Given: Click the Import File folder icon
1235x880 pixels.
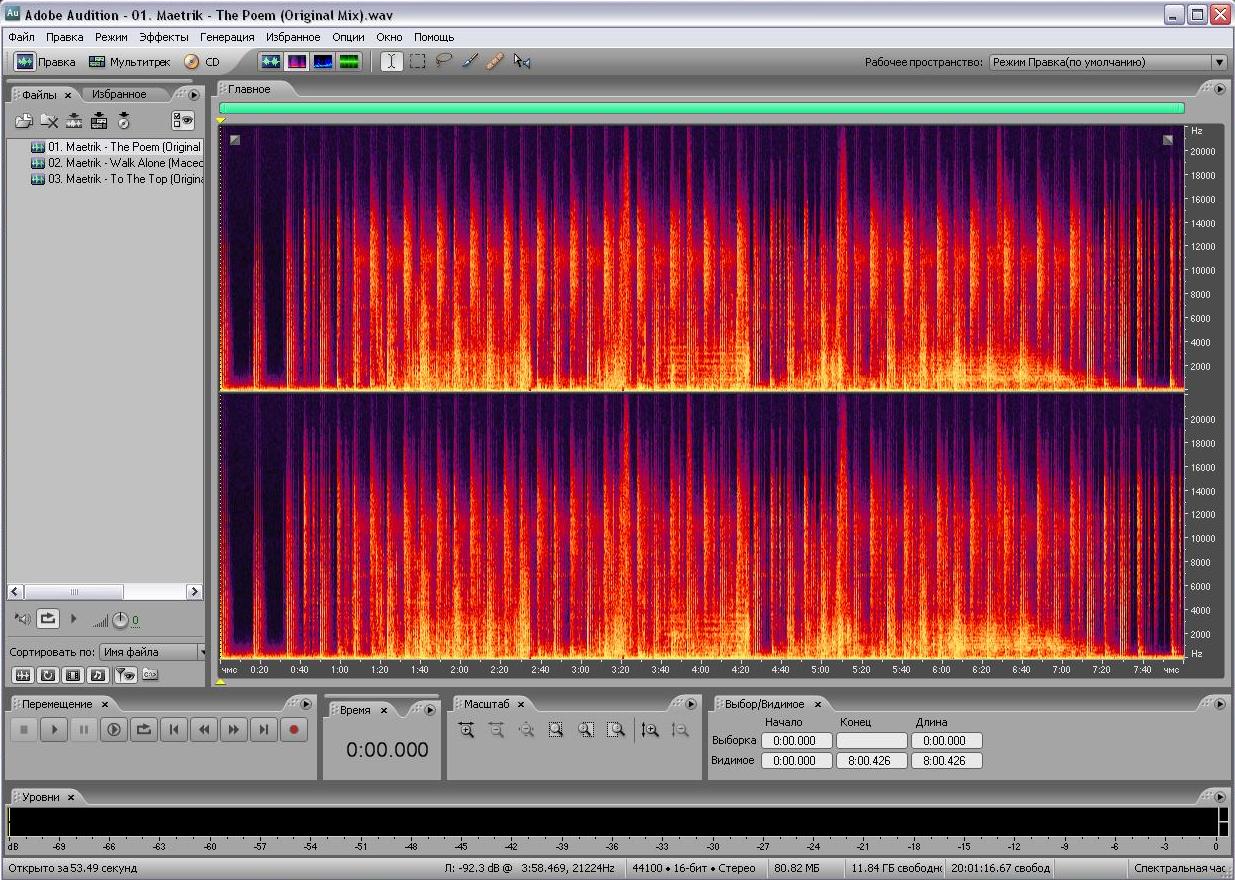Looking at the screenshot, I should pos(24,121).
